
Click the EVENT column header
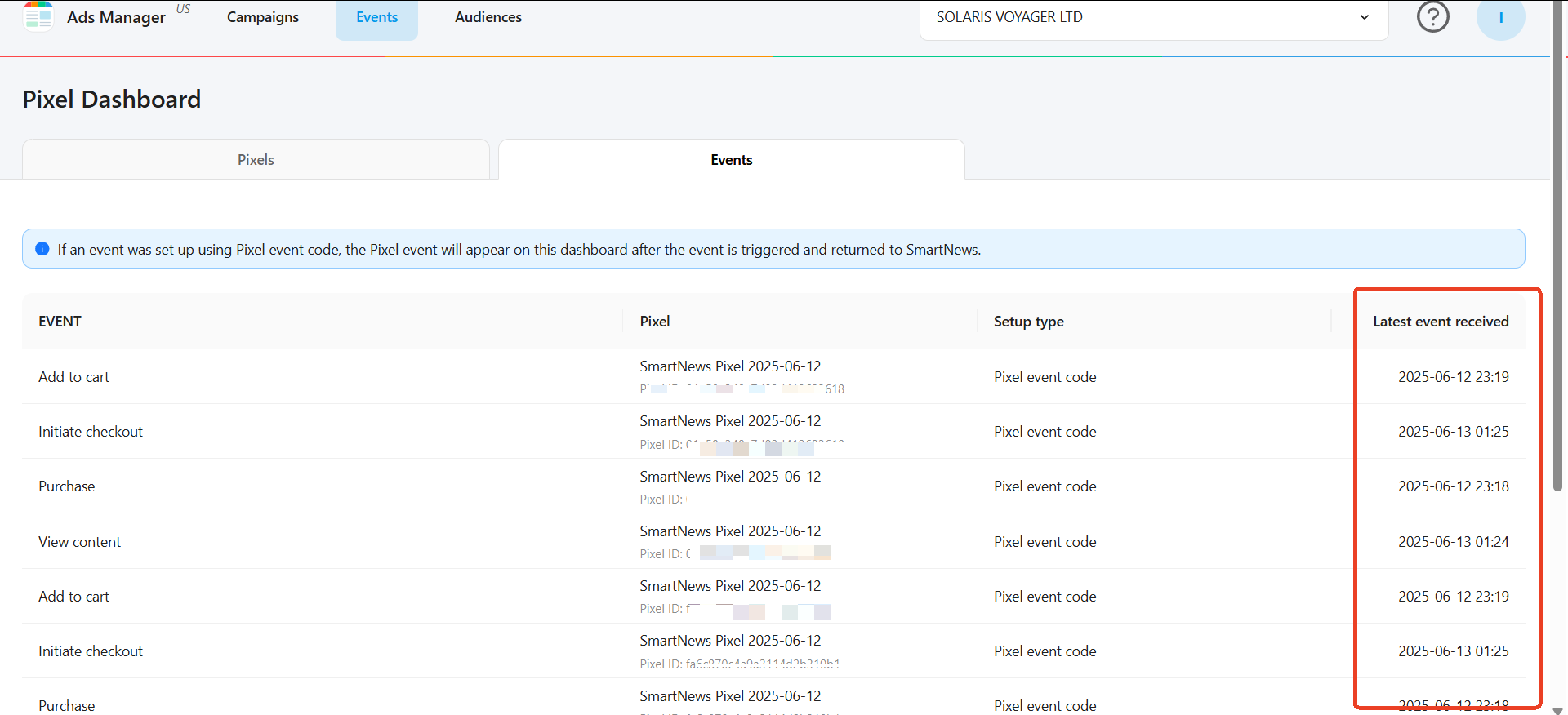tap(60, 322)
